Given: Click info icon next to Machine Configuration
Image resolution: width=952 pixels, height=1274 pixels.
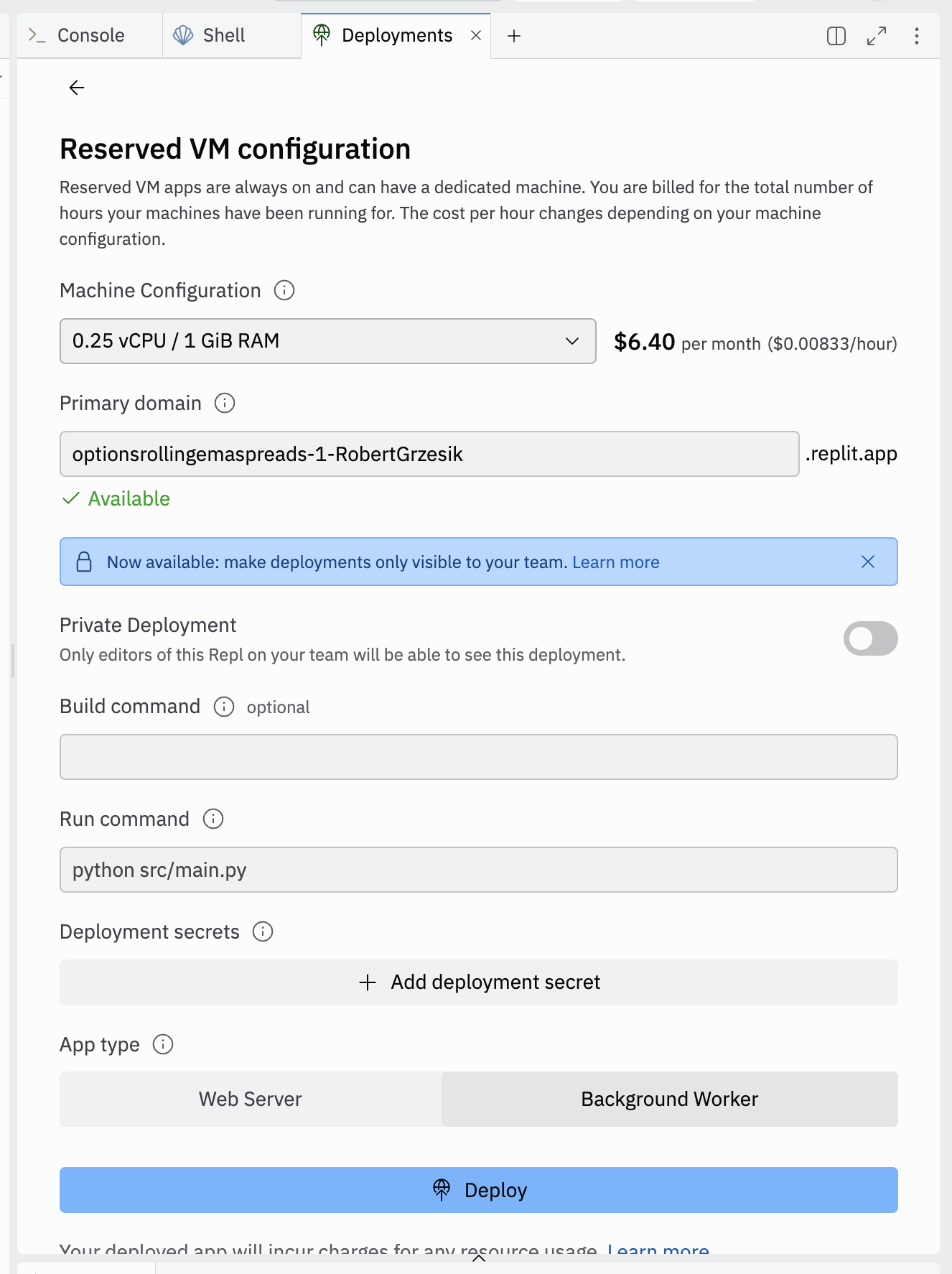Looking at the screenshot, I should pyautogui.click(x=284, y=290).
